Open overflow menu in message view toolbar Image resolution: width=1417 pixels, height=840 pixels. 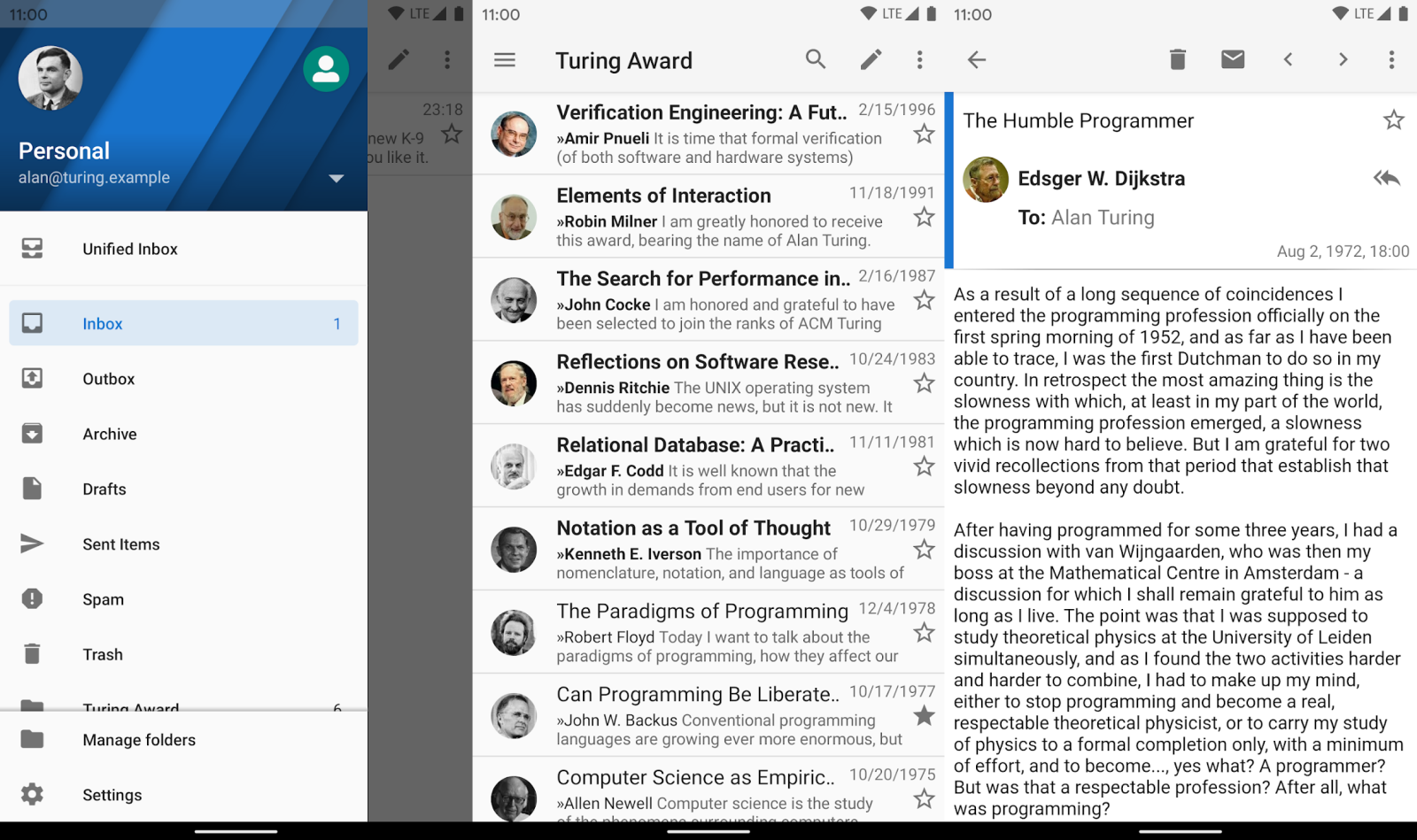click(x=1390, y=59)
